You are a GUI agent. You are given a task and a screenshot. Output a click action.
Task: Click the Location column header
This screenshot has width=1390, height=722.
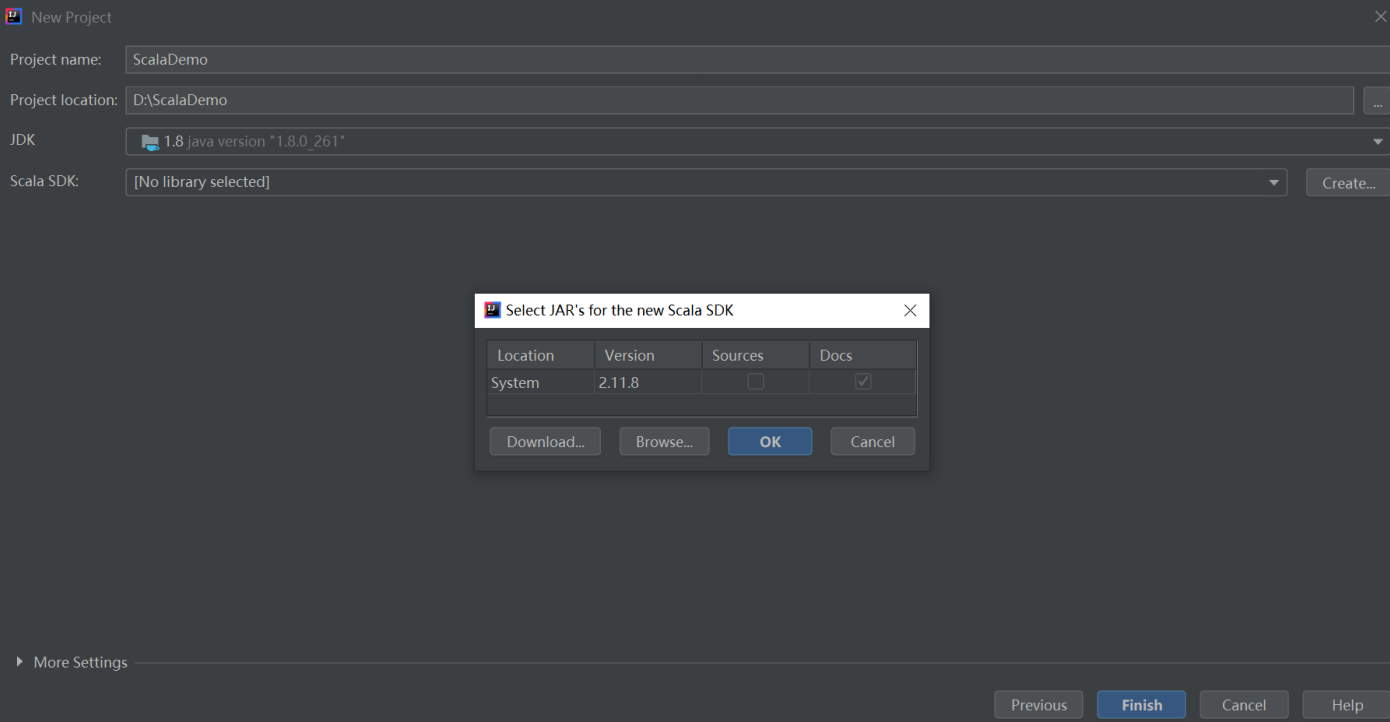pos(540,355)
